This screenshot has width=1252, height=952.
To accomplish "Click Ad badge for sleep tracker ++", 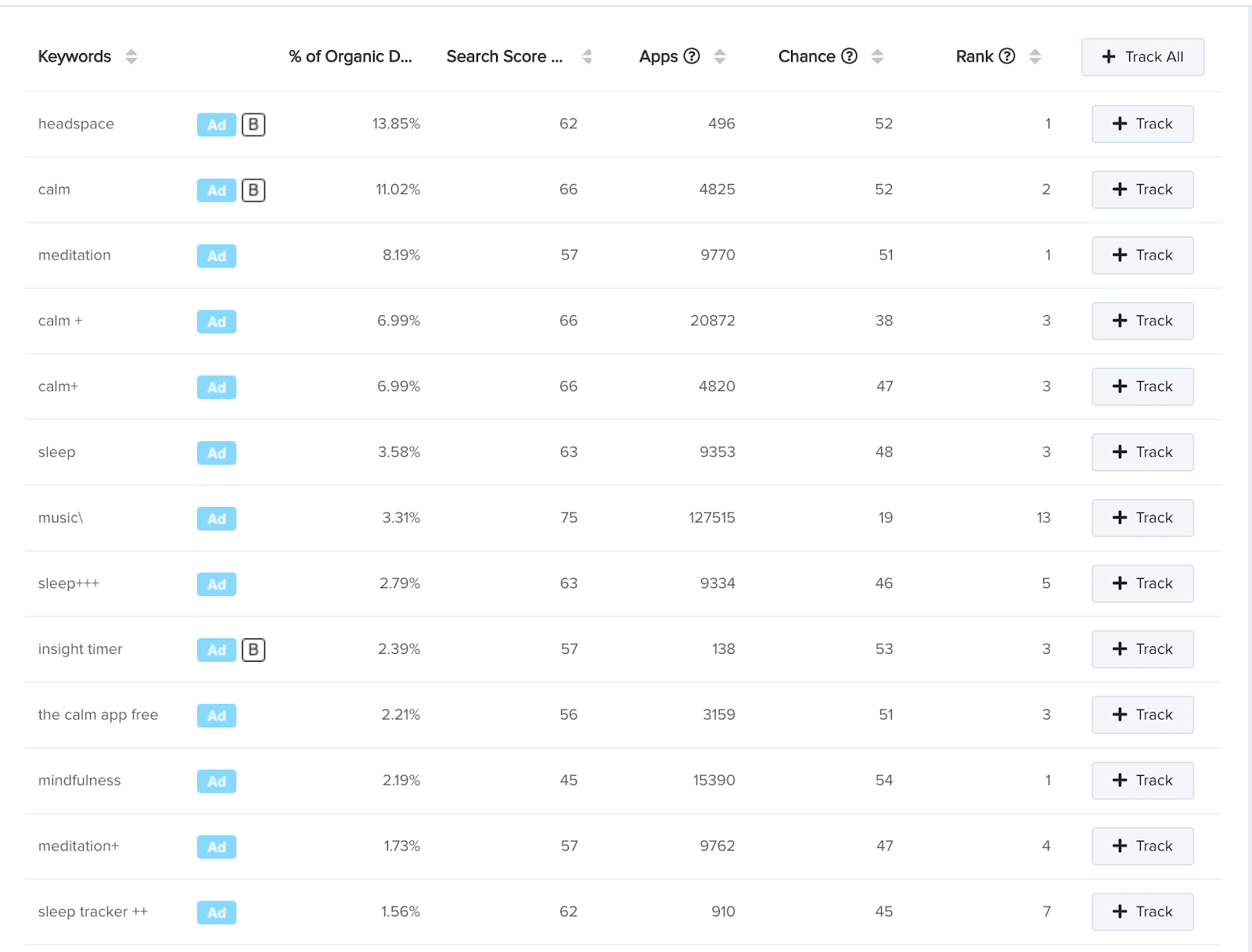I will [x=217, y=913].
